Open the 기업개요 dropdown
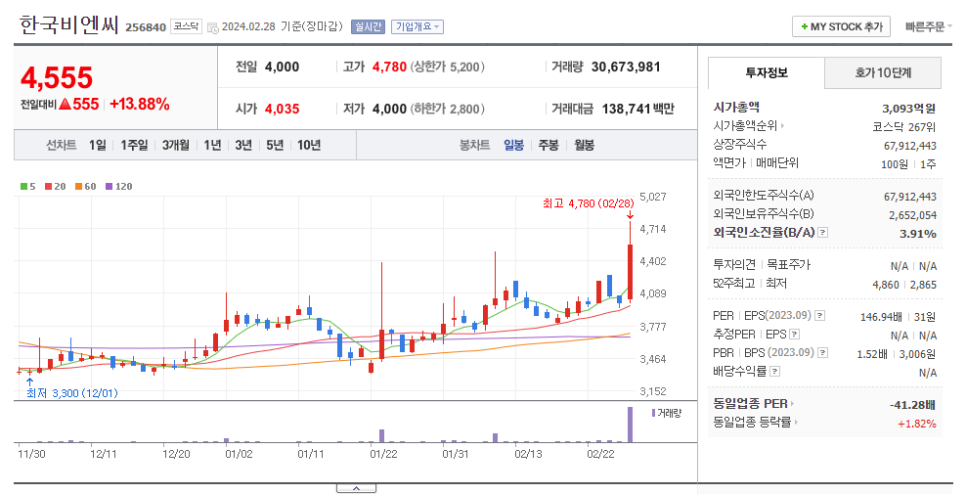The image size is (966, 494). click(x=417, y=26)
